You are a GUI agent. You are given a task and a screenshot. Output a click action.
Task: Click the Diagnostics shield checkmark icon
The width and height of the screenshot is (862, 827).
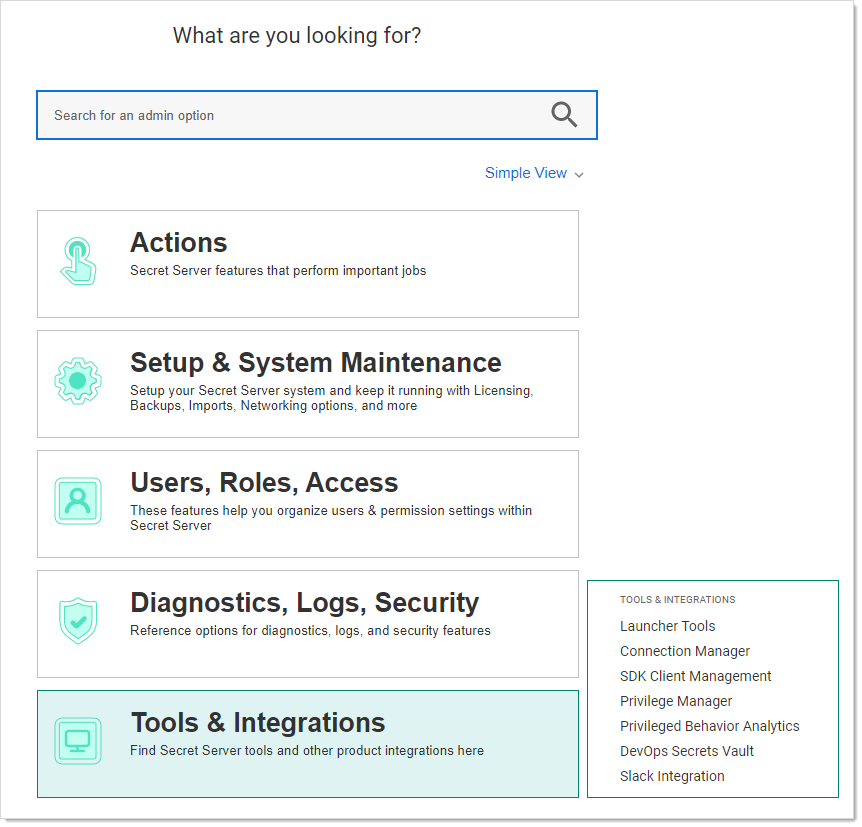(78, 621)
